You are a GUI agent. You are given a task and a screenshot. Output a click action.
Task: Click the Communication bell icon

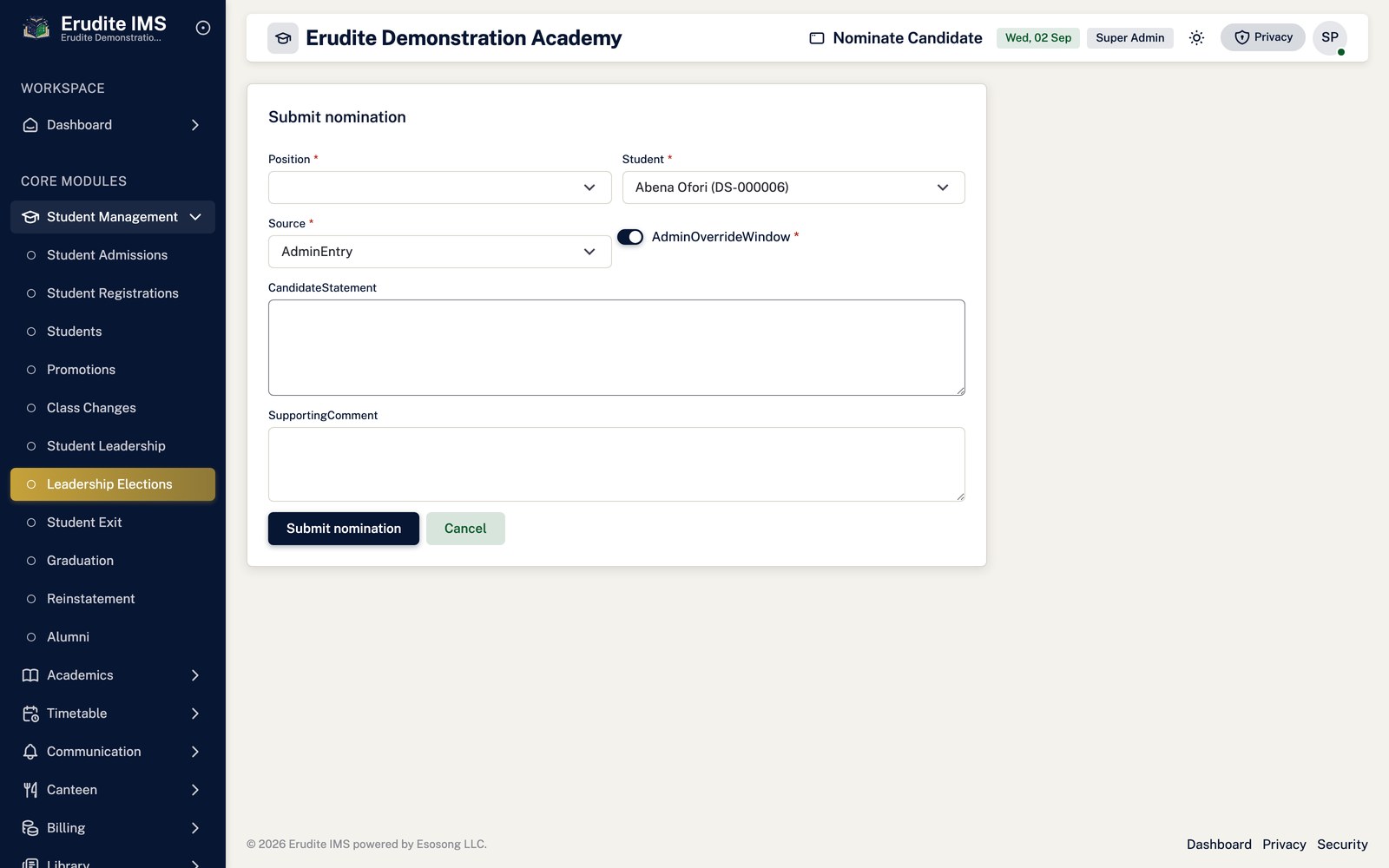click(30, 752)
